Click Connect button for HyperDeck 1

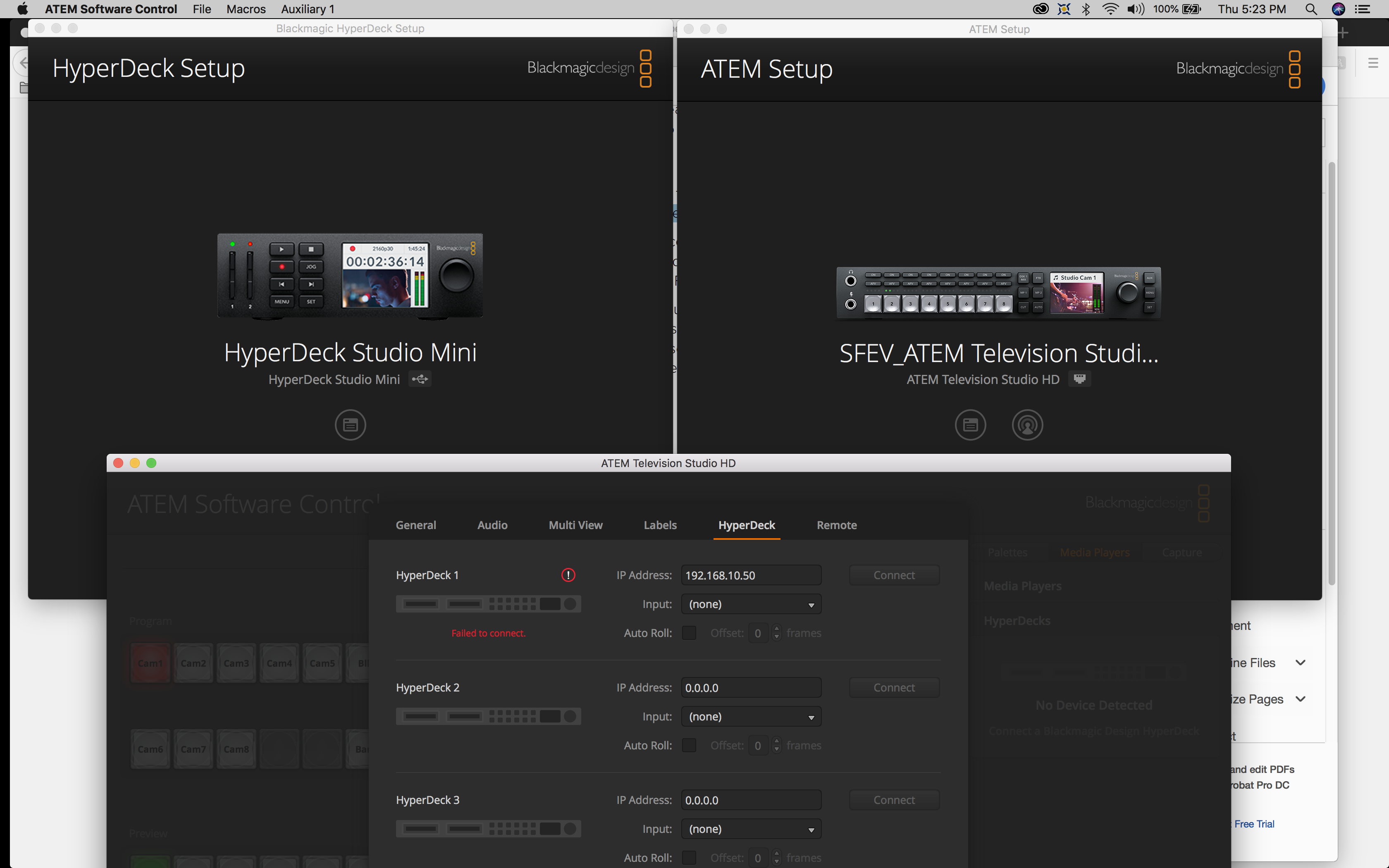click(894, 575)
